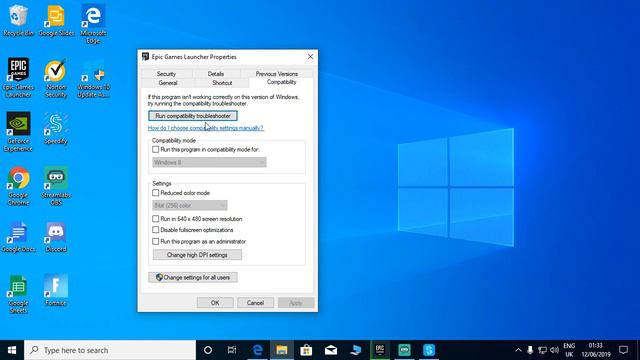Viewport: 640px width, 360px height.
Task: Switch to the General tab
Action: pos(168,83)
